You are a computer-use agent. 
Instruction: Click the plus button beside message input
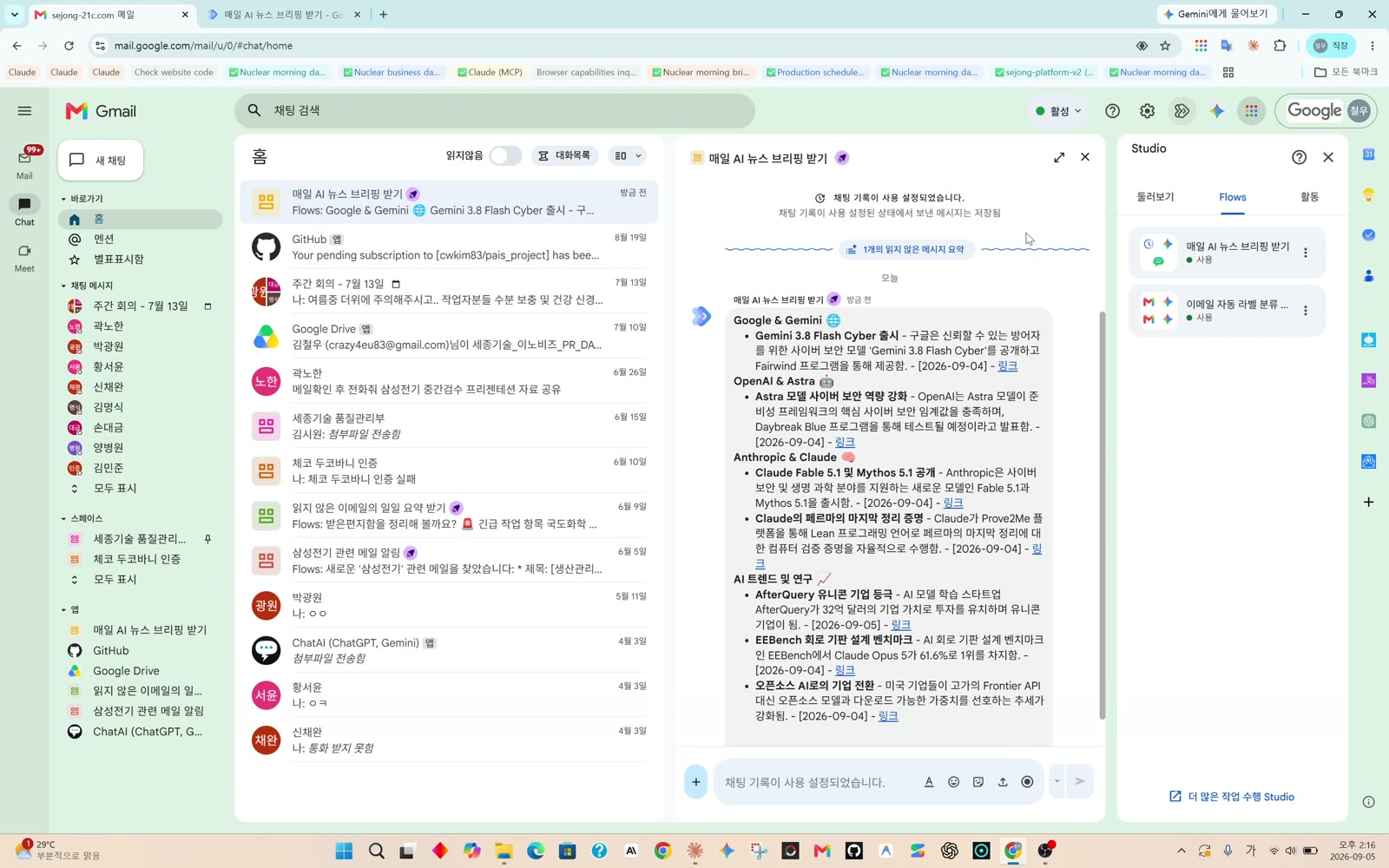point(695,782)
